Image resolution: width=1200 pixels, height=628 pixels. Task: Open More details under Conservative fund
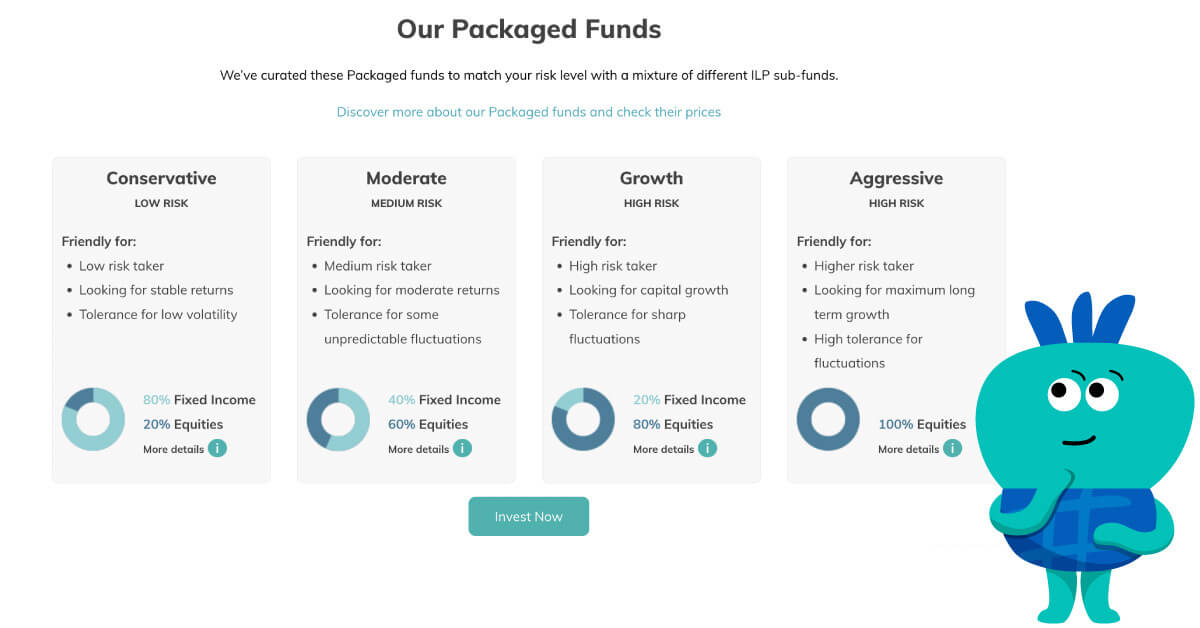173,449
